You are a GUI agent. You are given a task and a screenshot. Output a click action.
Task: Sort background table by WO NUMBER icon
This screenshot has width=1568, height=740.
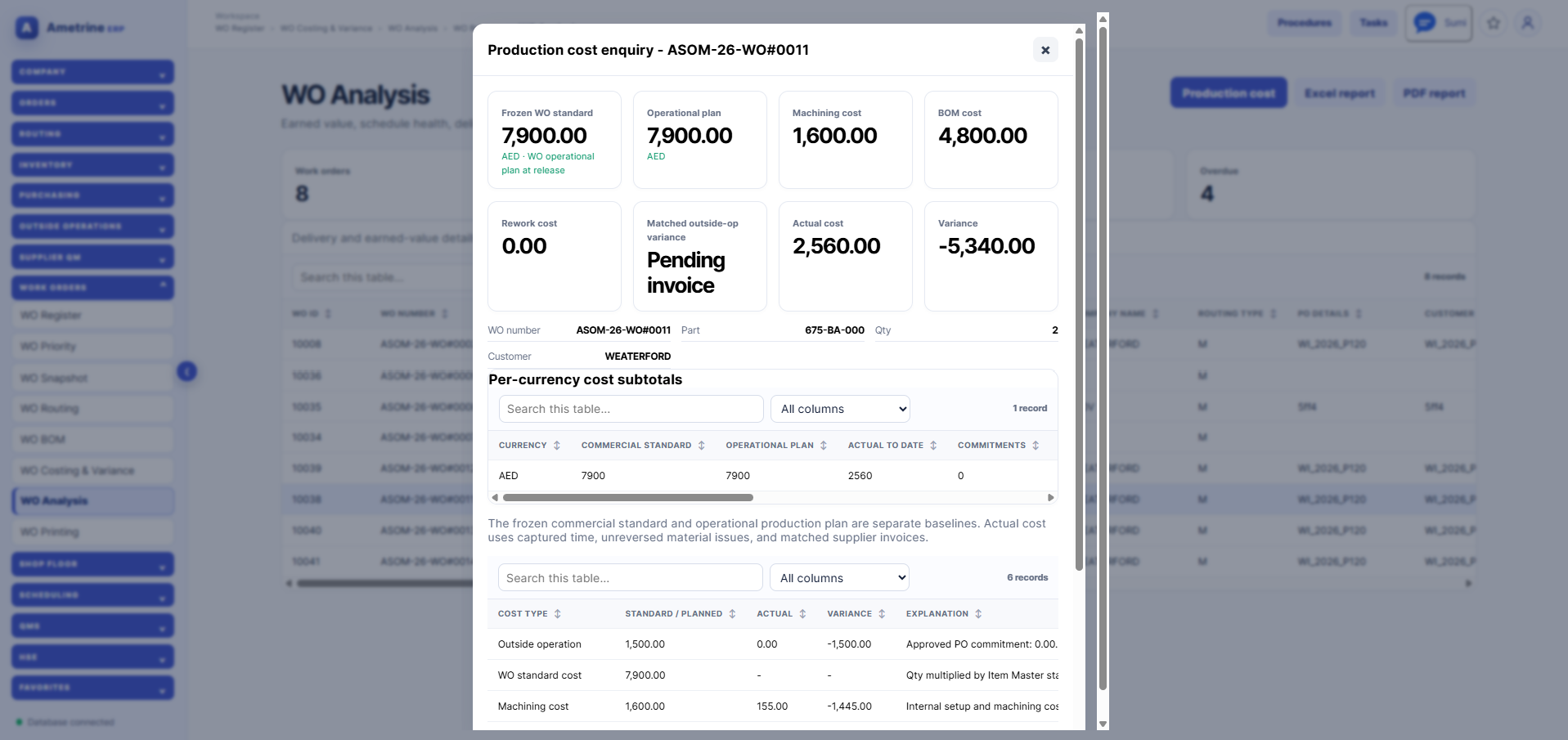click(x=445, y=314)
